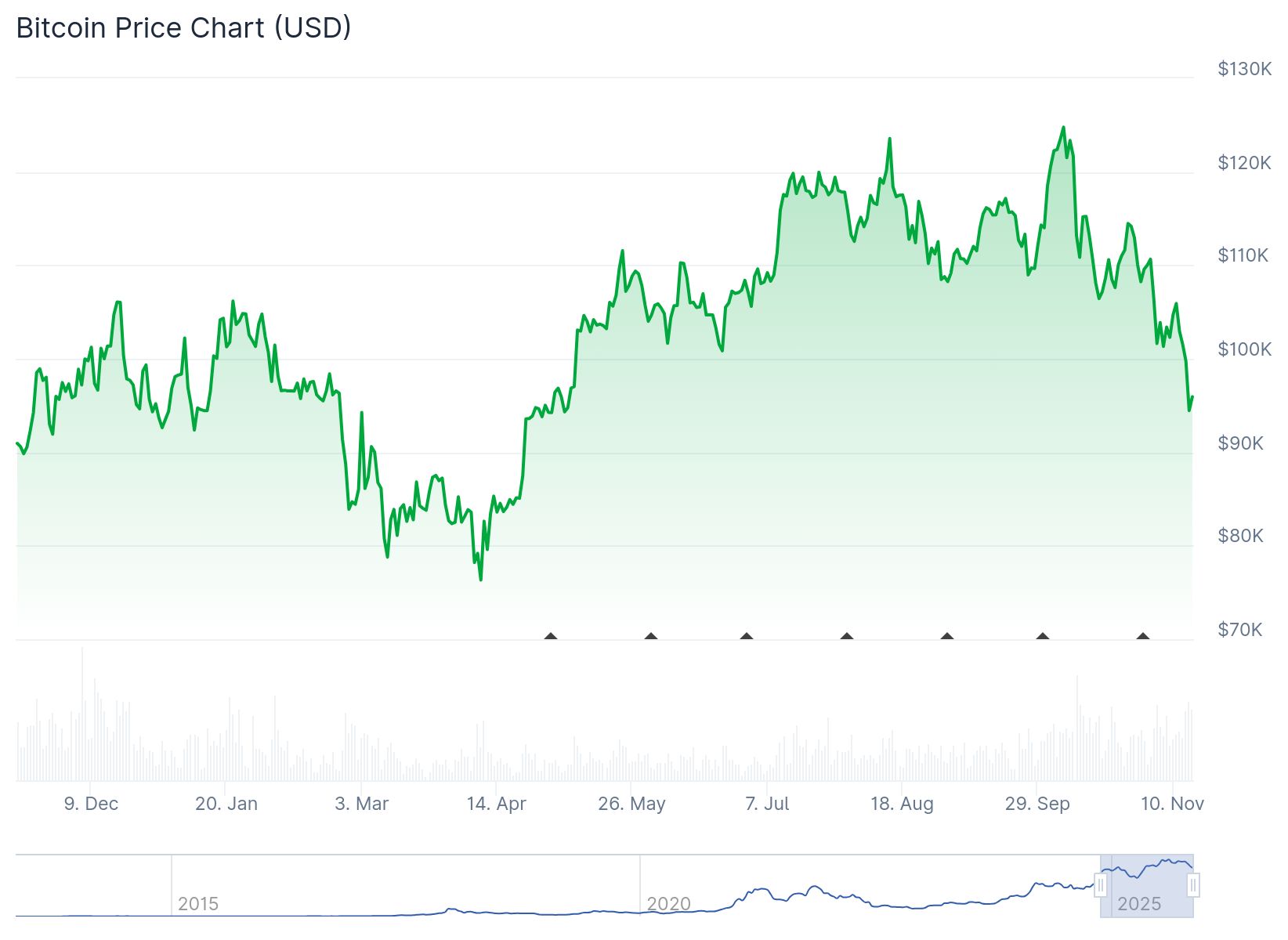Click the leftmost diamond event marker
This screenshot has width=1288, height=940.
point(551,636)
